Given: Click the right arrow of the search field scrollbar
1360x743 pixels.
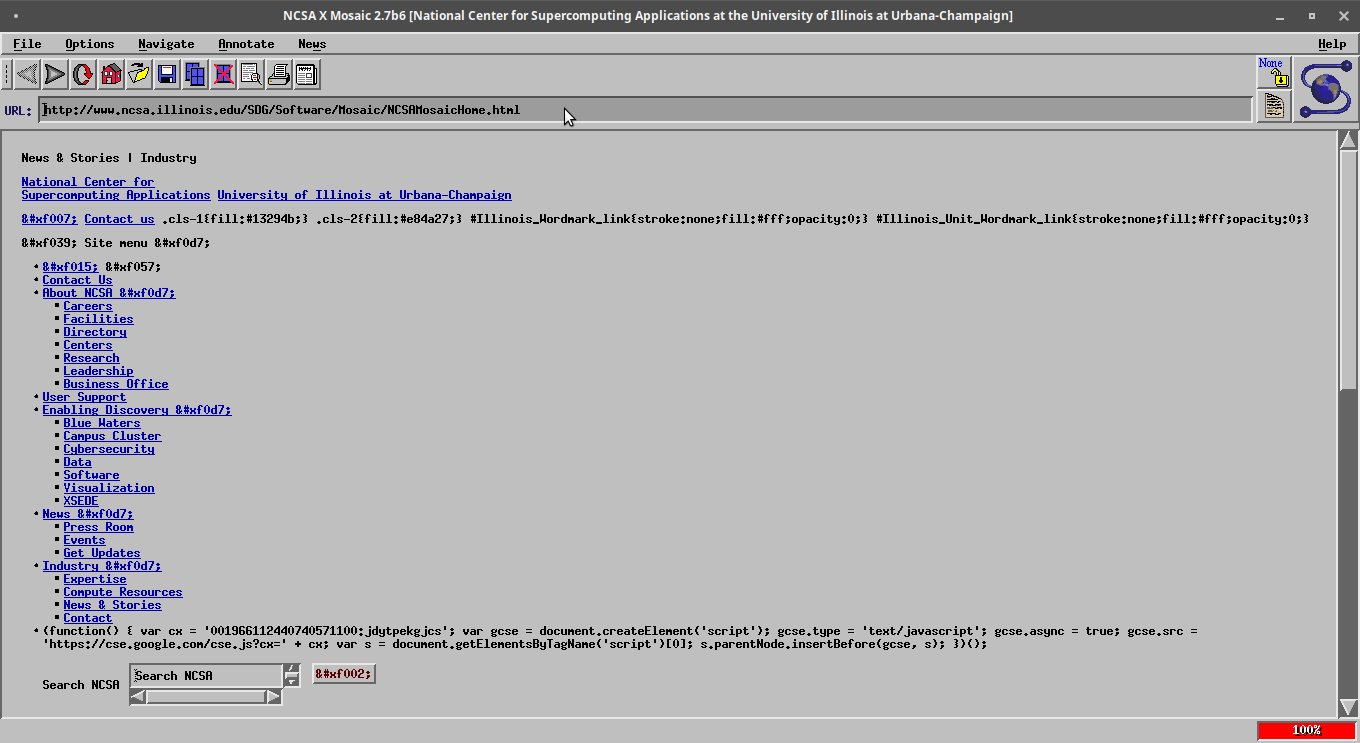Looking at the screenshot, I should click(274, 697).
